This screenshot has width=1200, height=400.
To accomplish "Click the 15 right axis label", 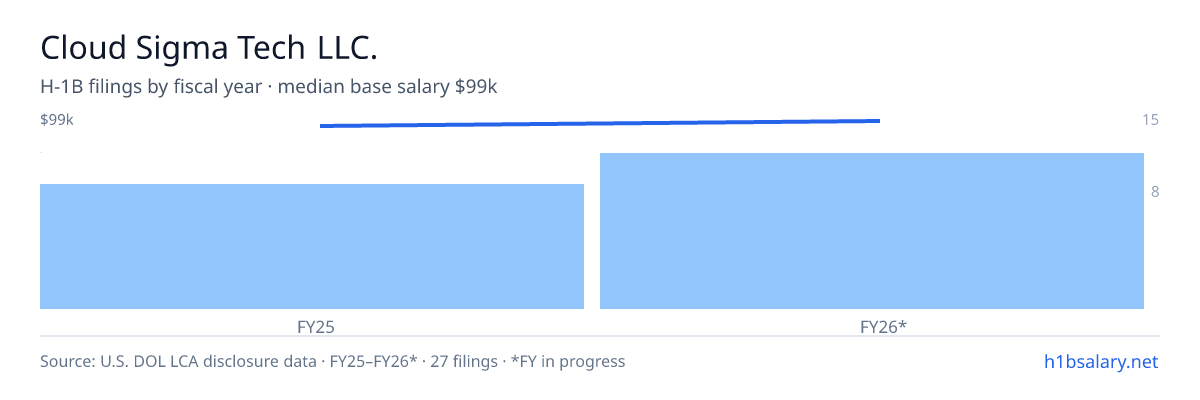I will click(x=1150, y=120).
